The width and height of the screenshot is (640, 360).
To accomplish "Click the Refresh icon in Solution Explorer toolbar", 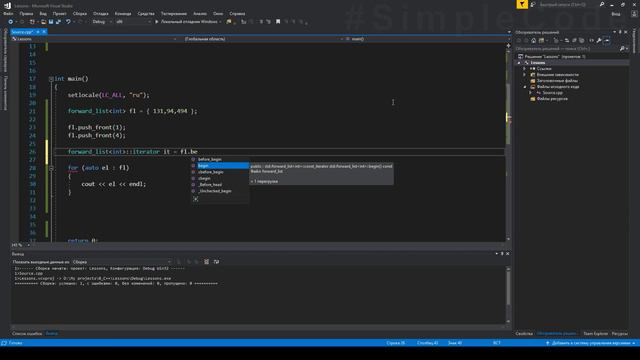I will pos(567,40).
